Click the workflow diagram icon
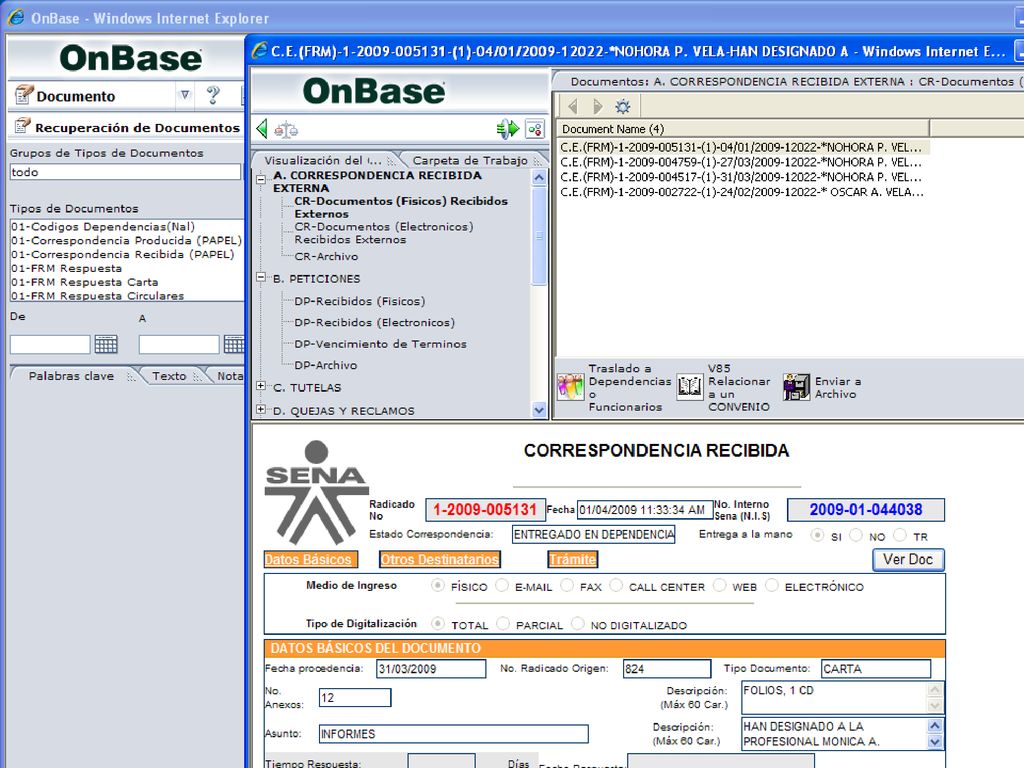The width and height of the screenshot is (1024, 768). point(535,129)
